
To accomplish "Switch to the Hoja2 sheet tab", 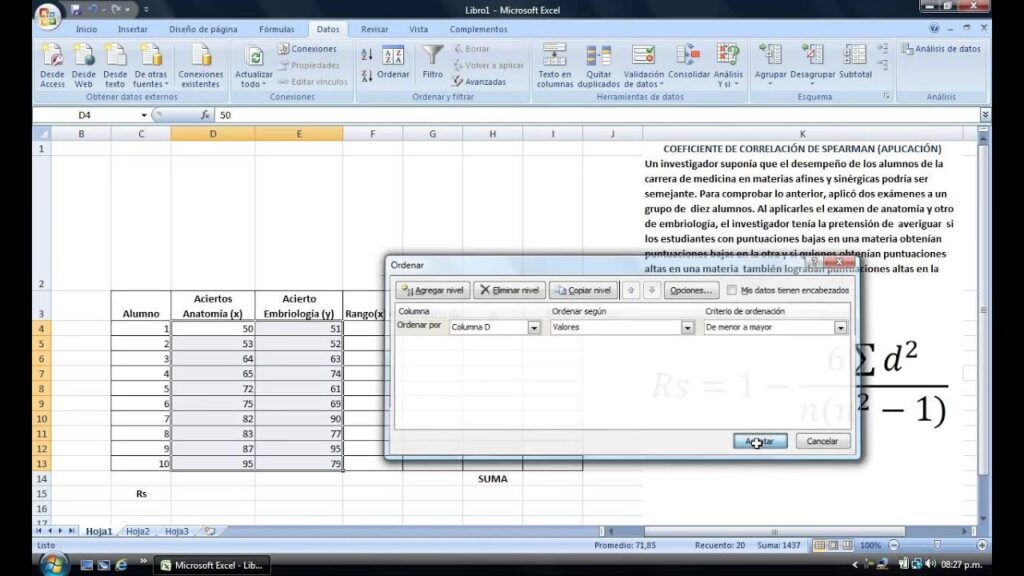I will click(x=138, y=531).
